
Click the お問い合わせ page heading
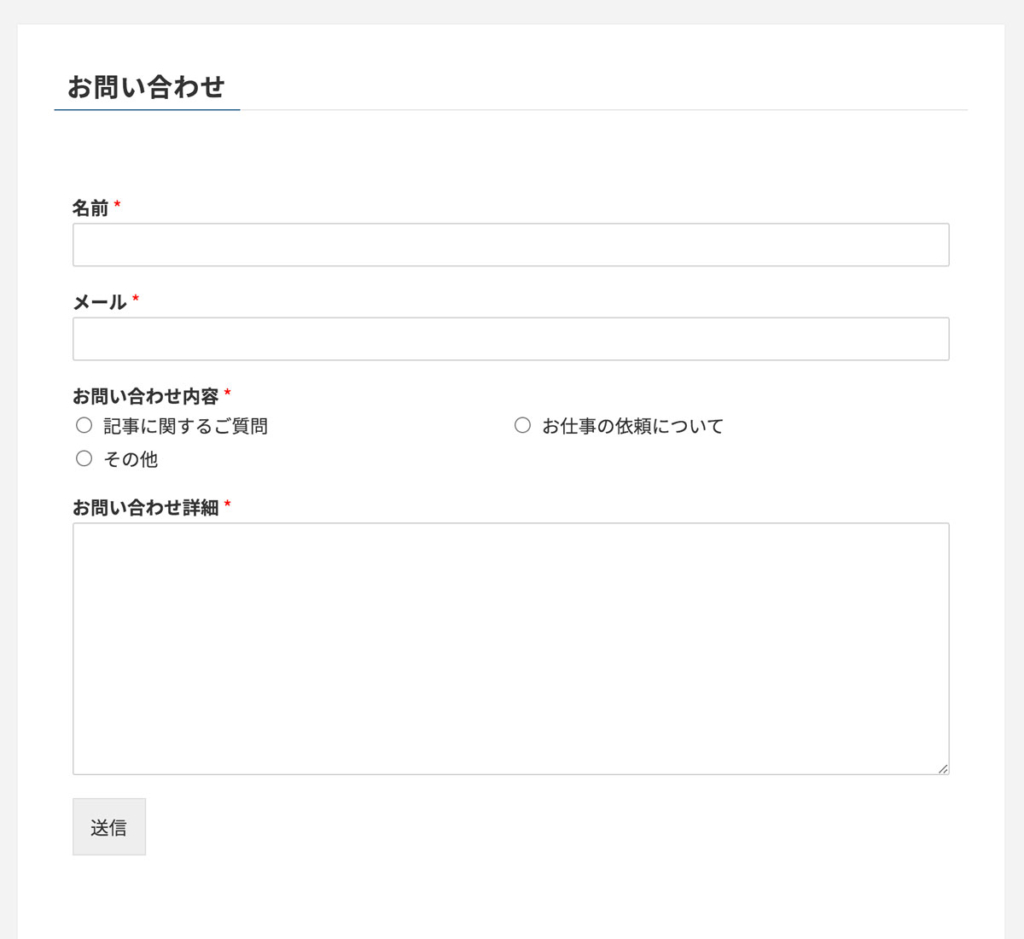point(146,87)
